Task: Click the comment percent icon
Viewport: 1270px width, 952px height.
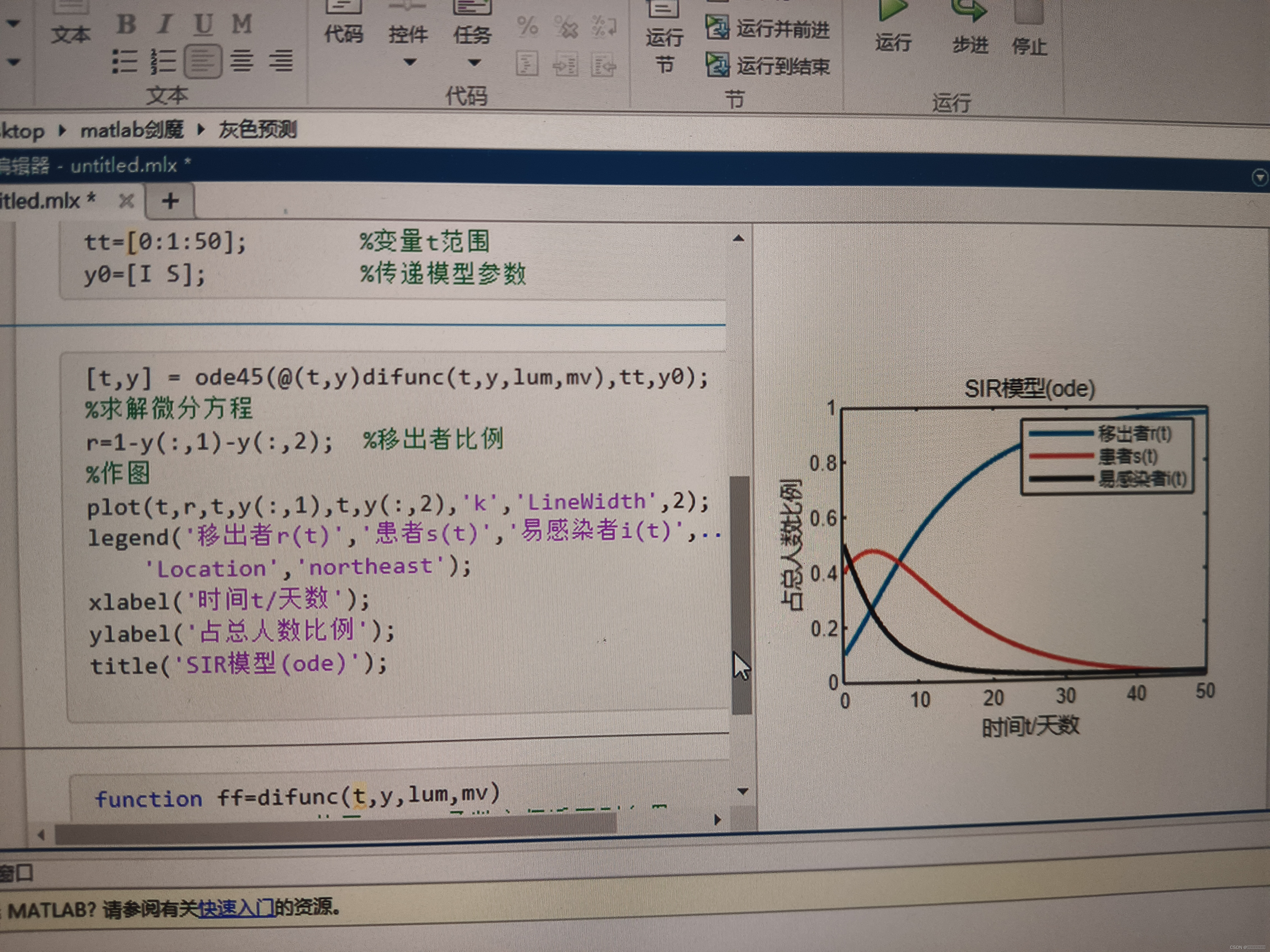Action: 527,26
